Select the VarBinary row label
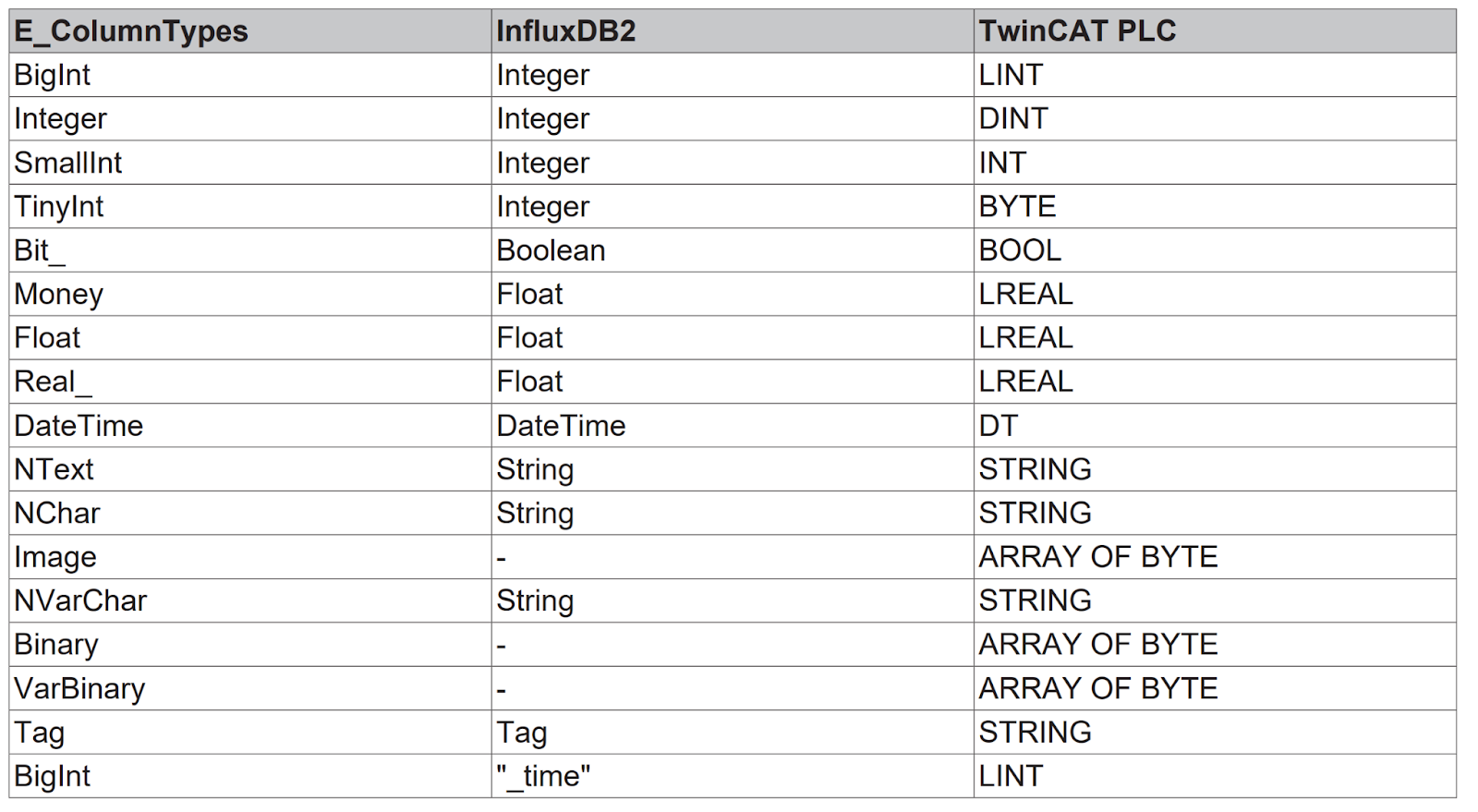The height and width of the screenshot is (812, 1478). pos(250,688)
